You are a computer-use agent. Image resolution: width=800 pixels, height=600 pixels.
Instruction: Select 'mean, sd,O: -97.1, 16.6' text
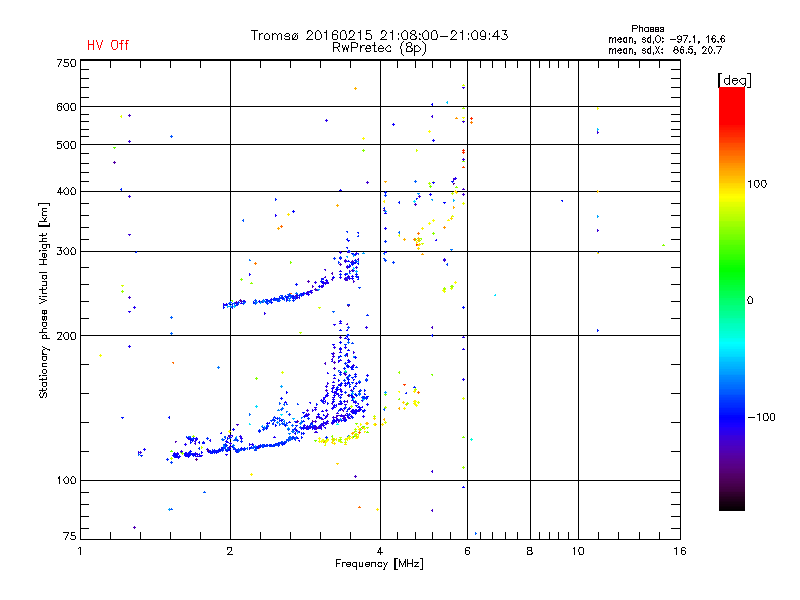point(666,39)
